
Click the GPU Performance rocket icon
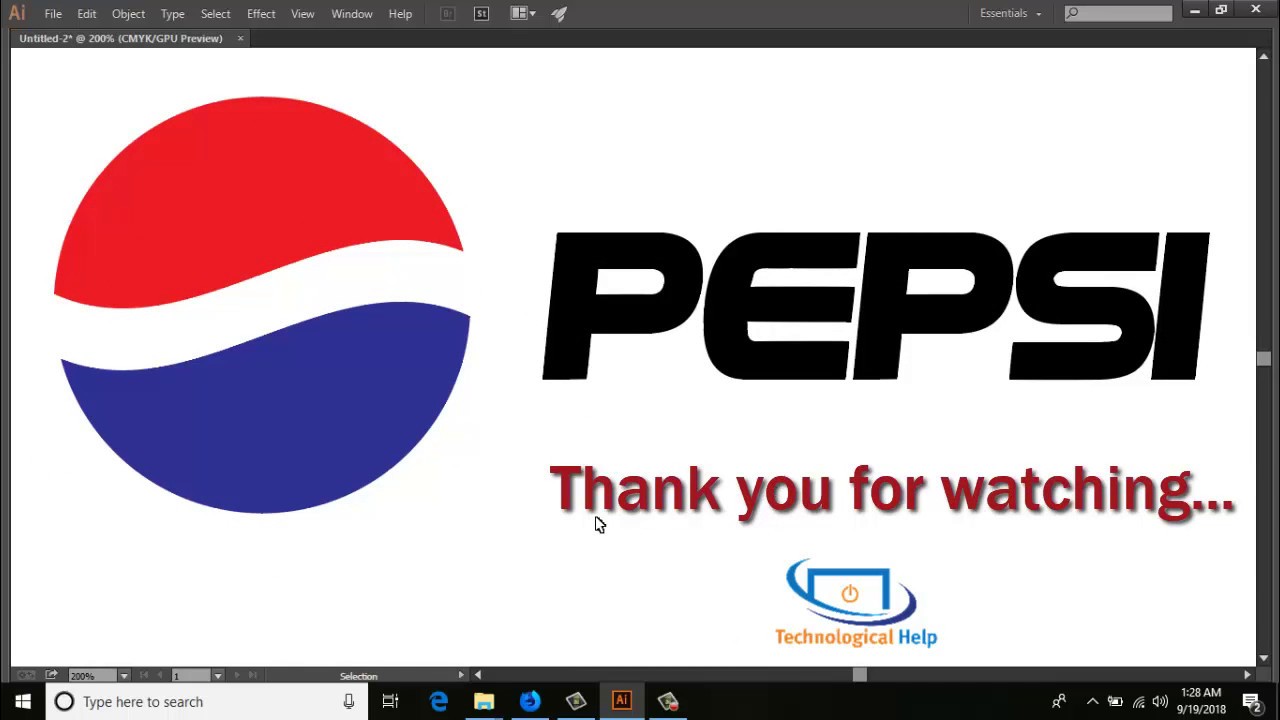pyautogui.click(x=559, y=14)
